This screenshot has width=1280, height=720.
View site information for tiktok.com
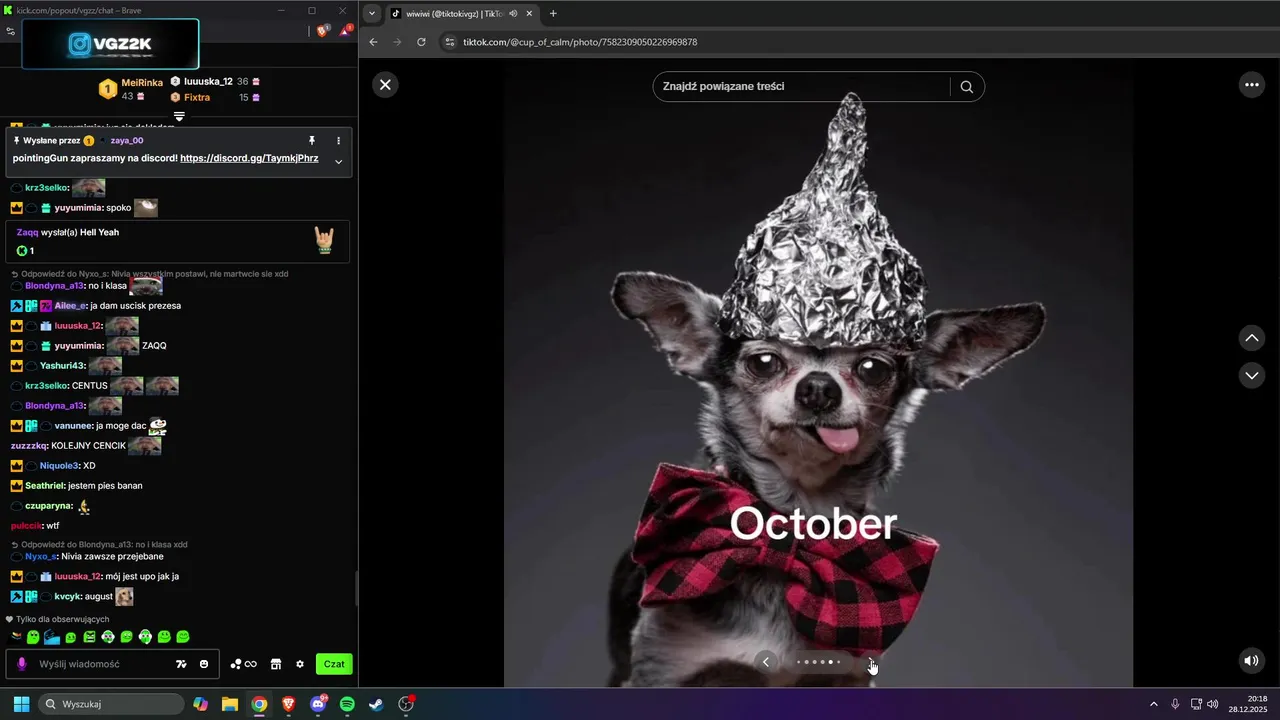tap(450, 42)
